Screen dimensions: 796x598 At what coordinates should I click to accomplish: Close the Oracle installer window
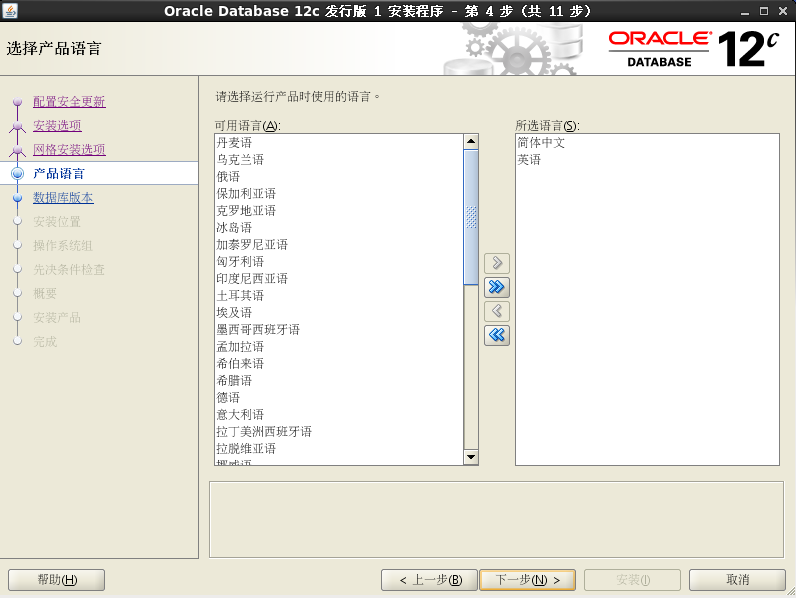(783, 11)
